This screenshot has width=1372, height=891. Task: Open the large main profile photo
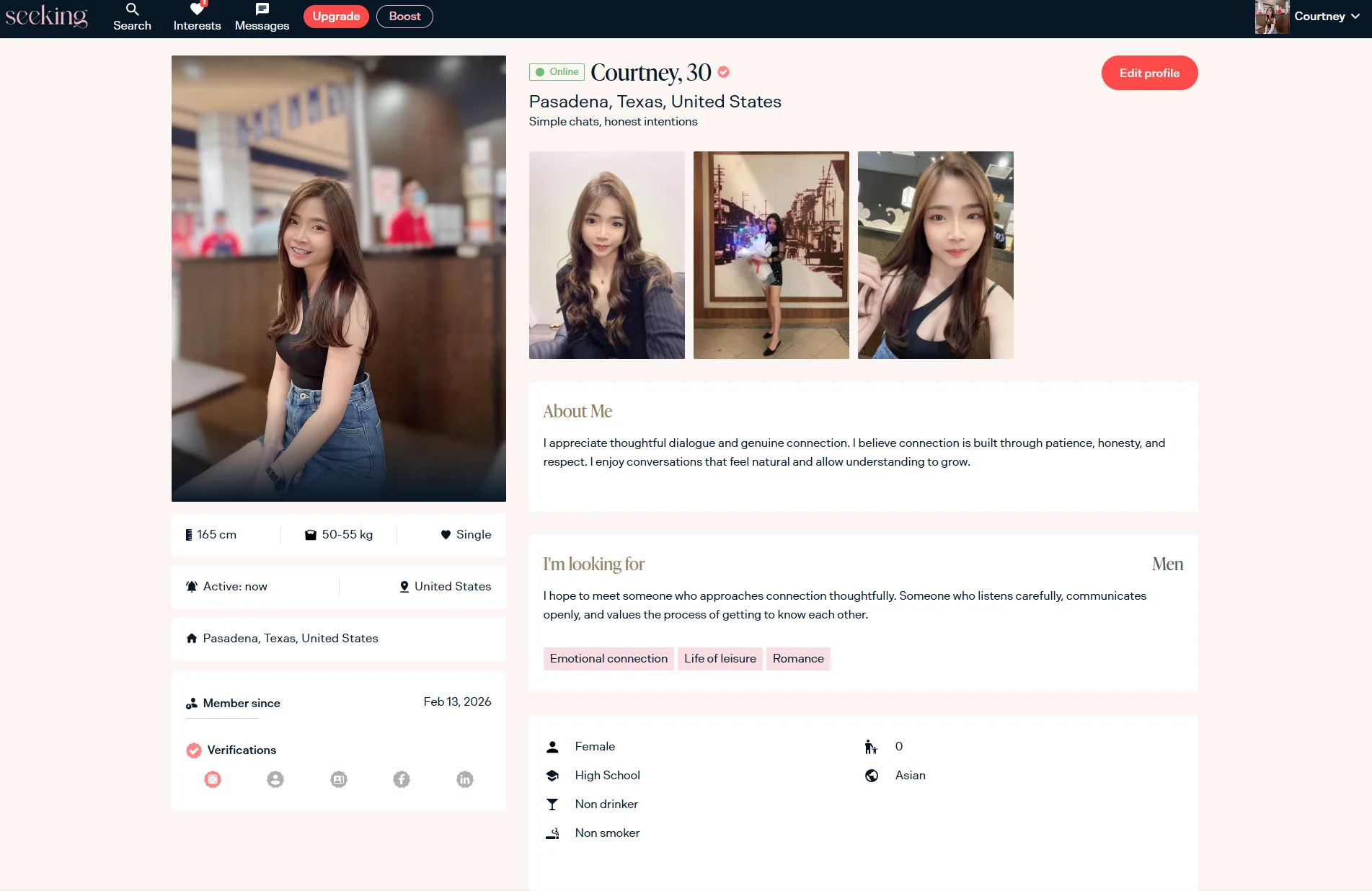click(339, 278)
